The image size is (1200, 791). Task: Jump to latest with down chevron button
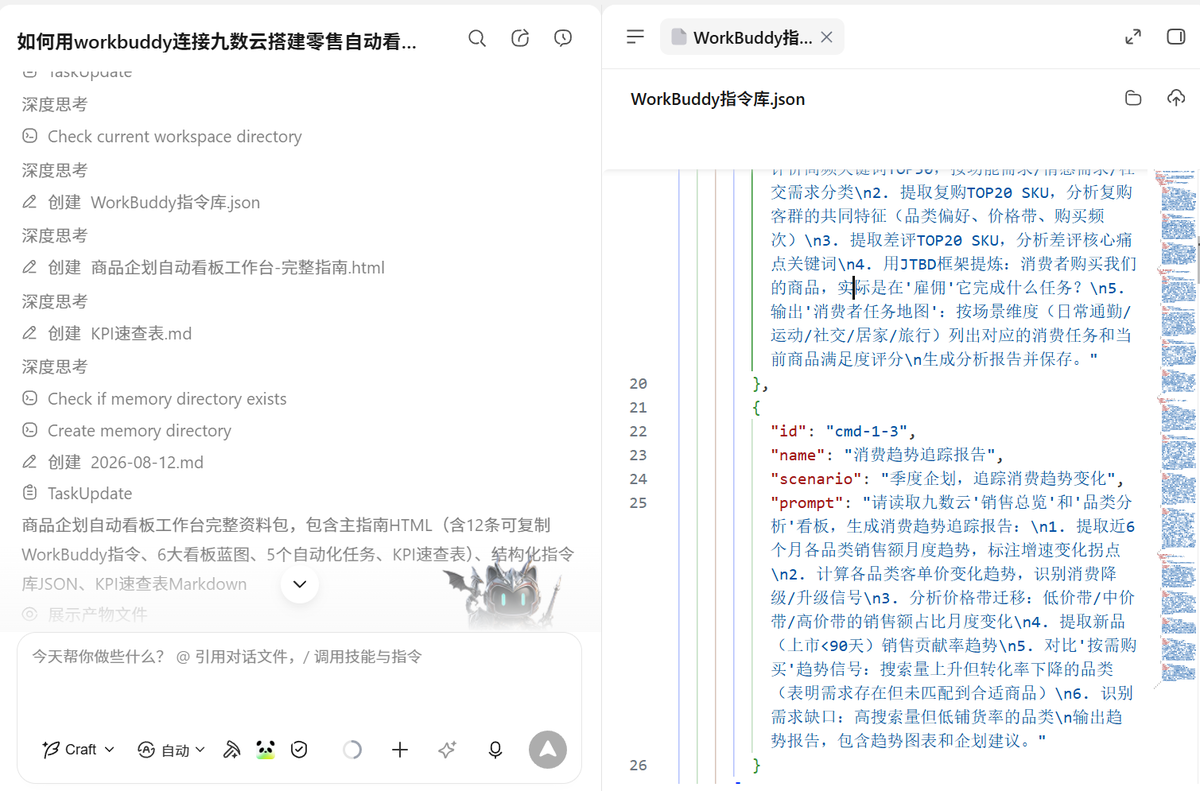click(300, 584)
